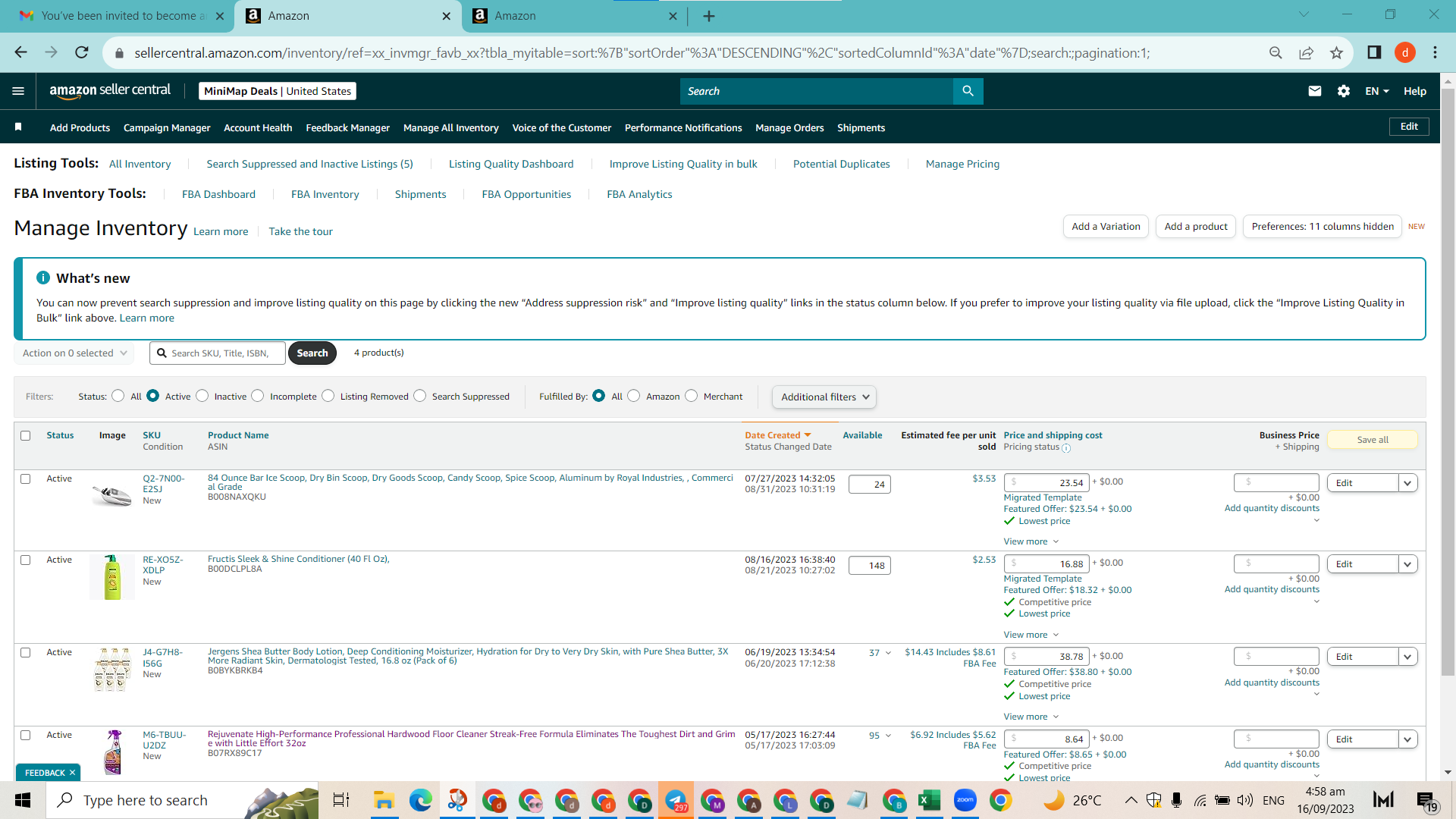The width and height of the screenshot is (1456, 819).
Task: Check the Fructis Conditioner row checkbox
Action: [26, 560]
